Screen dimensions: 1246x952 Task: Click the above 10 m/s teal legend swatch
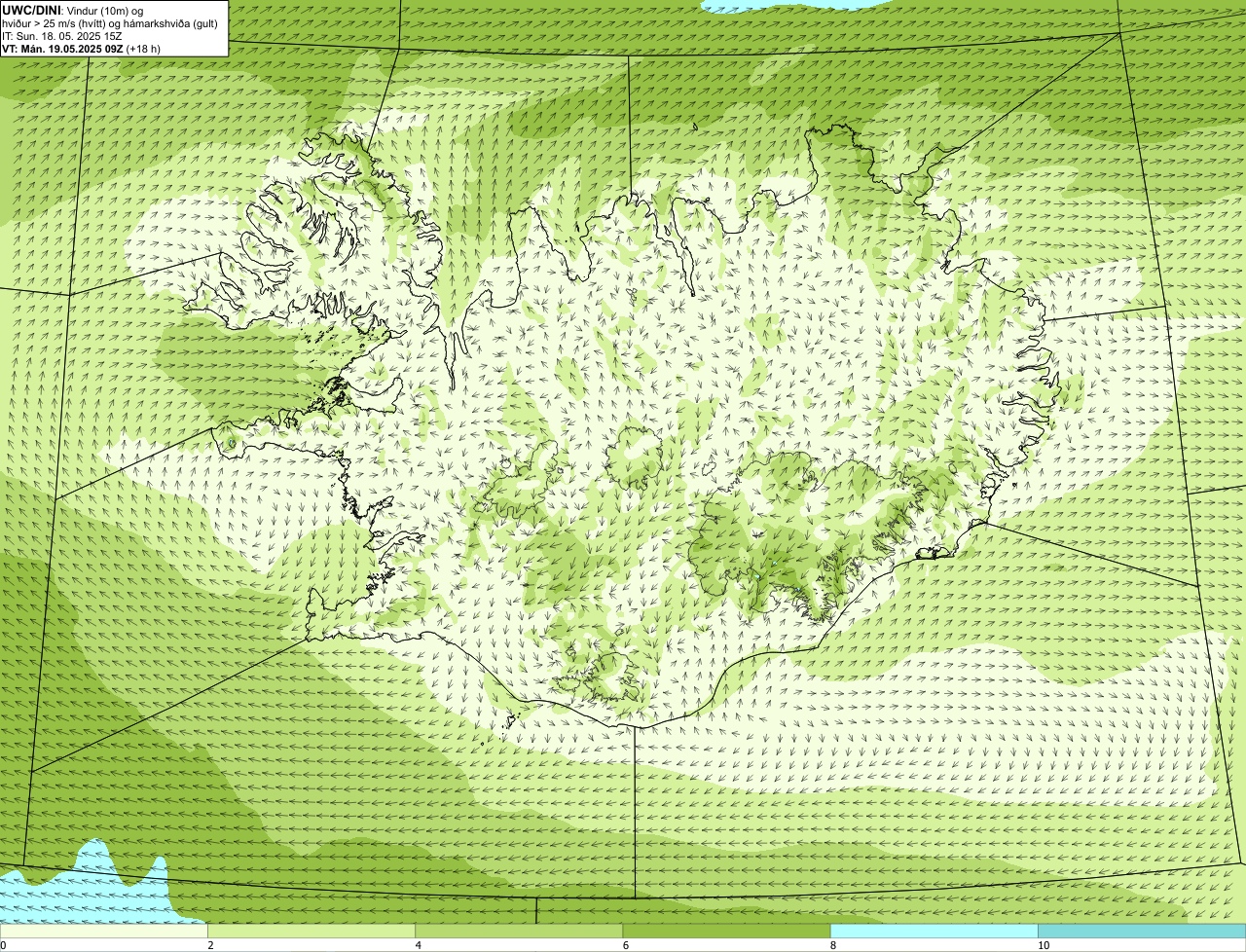(x=1142, y=931)
